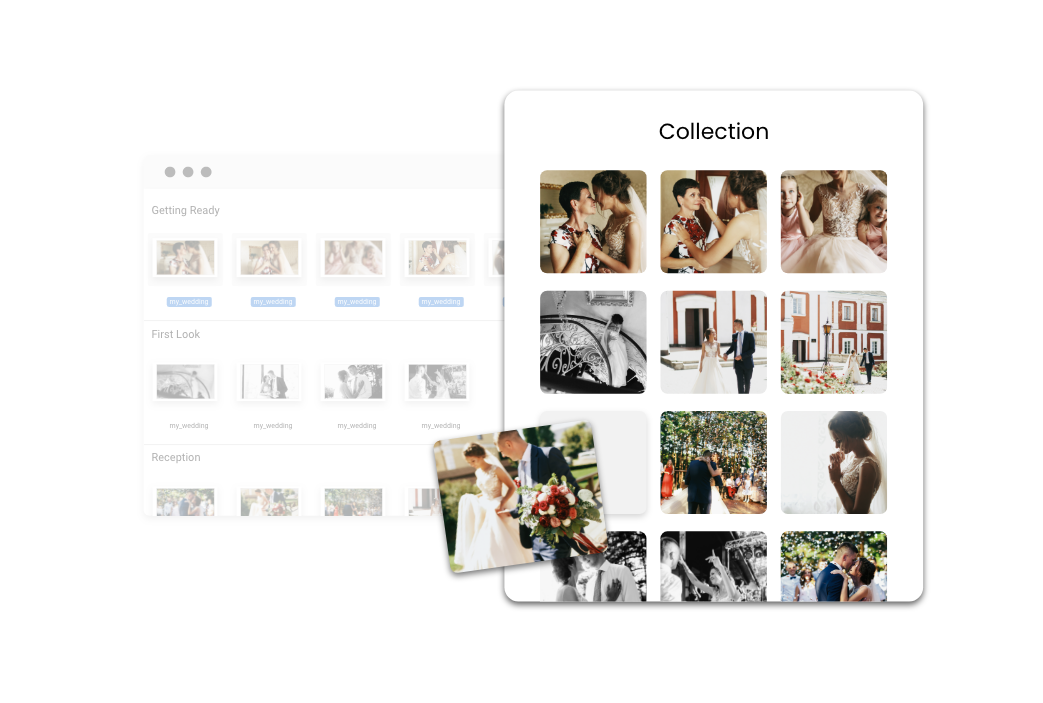Viewport: 1043px width, 703px height.
Task: Open the Getting Ready section heading
Action: click(x=186, y=210)
